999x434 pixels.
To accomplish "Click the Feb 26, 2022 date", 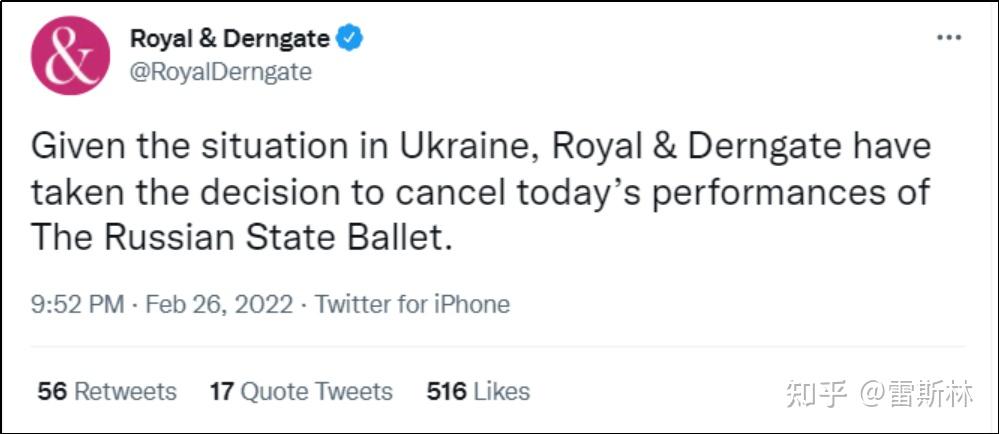I will (219, 304).
